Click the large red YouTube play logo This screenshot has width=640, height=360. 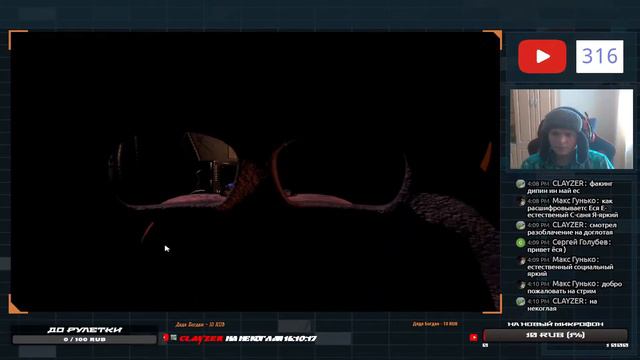click(542, 56)
